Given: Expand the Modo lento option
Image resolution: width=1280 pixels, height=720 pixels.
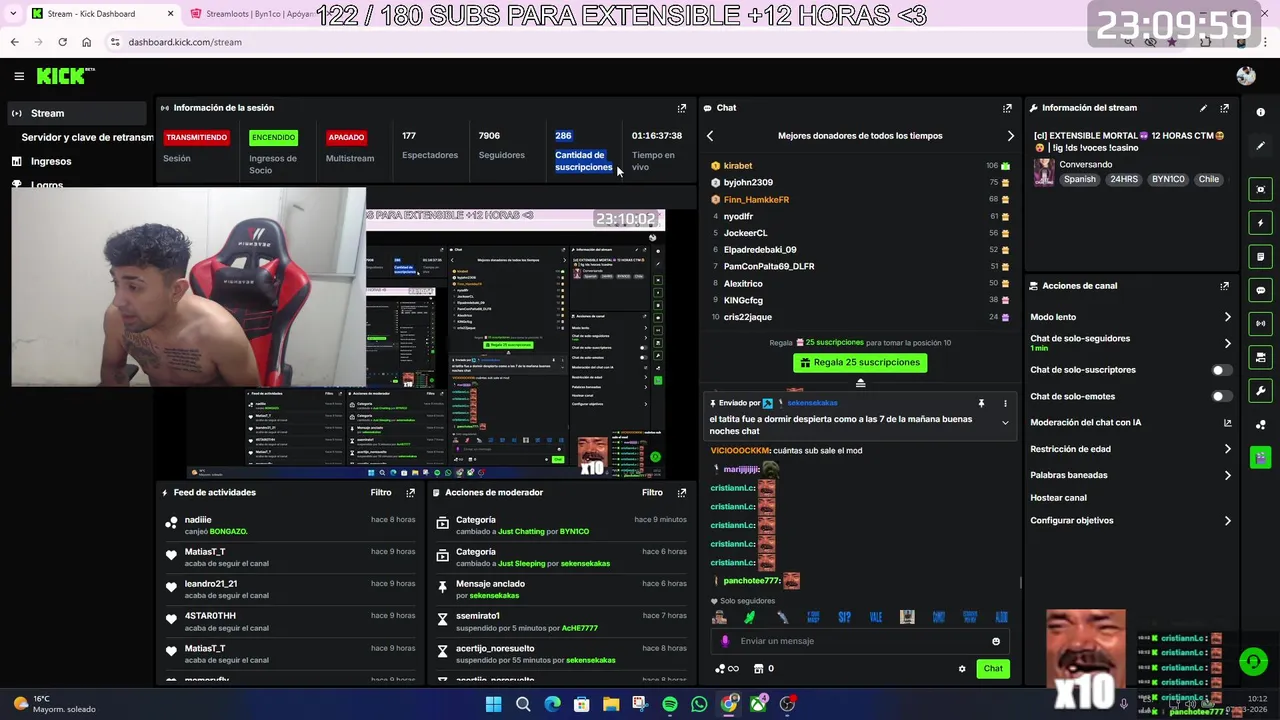Looking at the screenshot, I should (1227, 317).
